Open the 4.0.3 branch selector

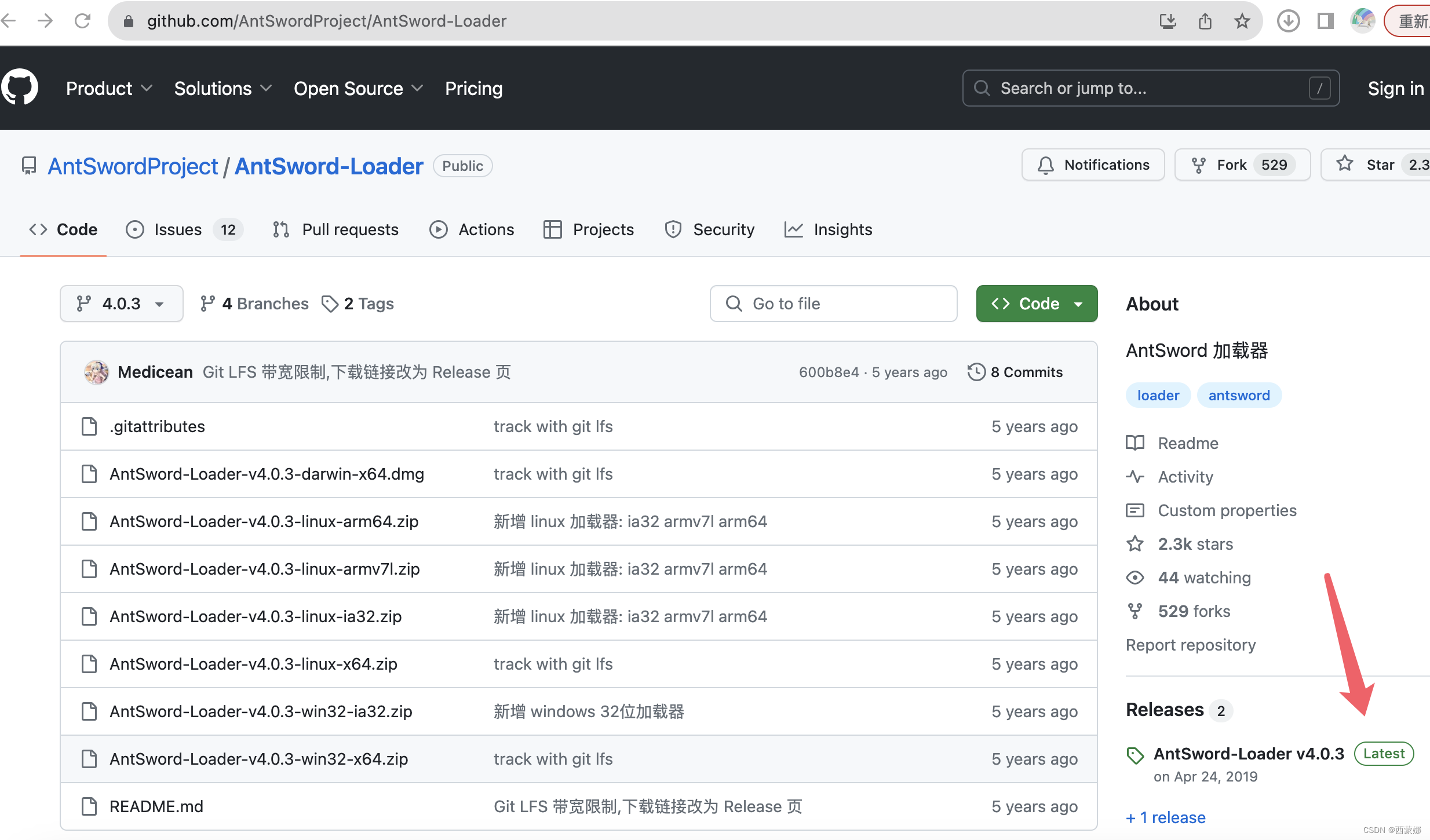click(x=122, y=304)
